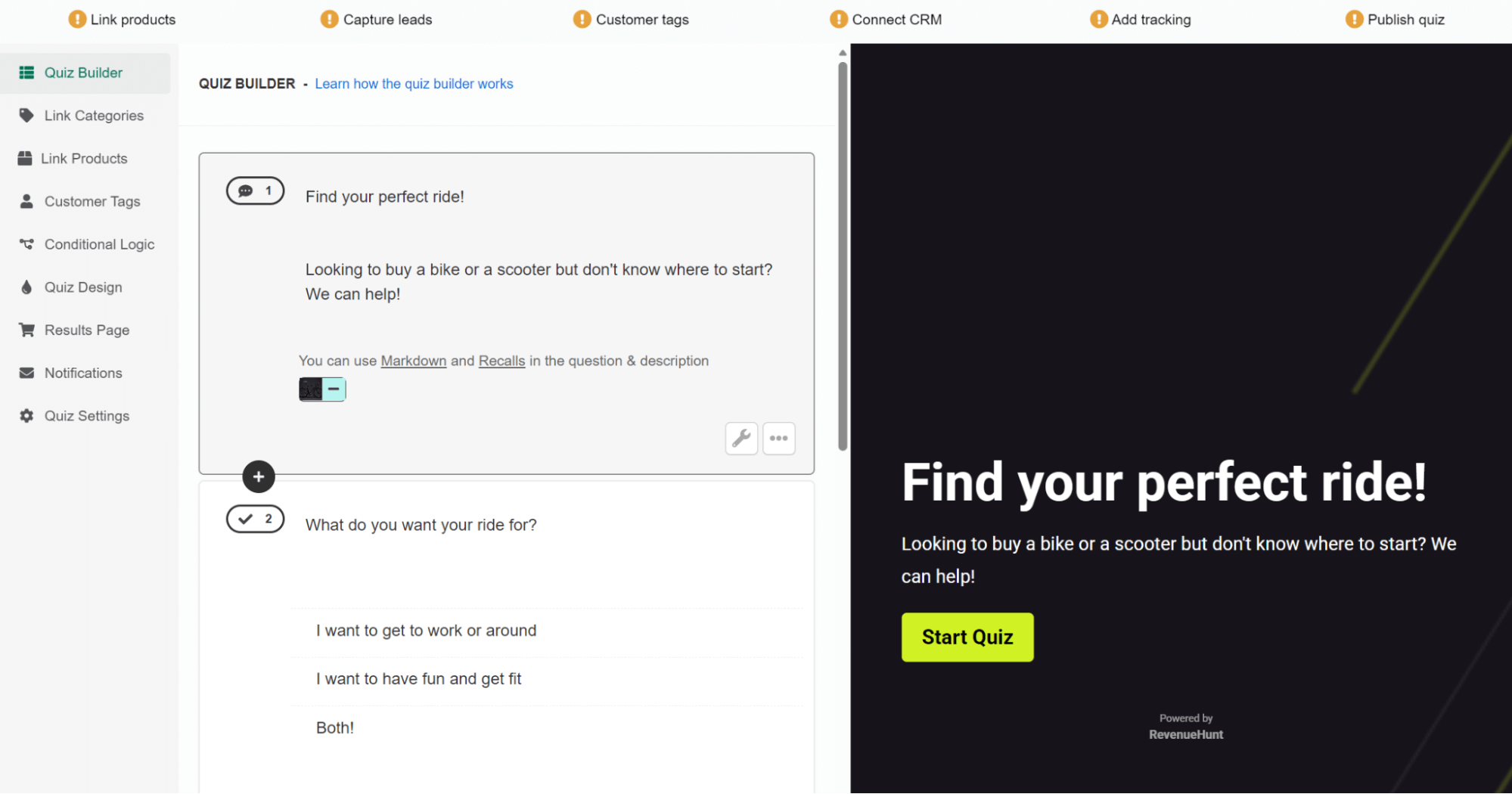Select the Conditional Logic branch icon
Screen dimensions: 1512x794
(26, 244)
